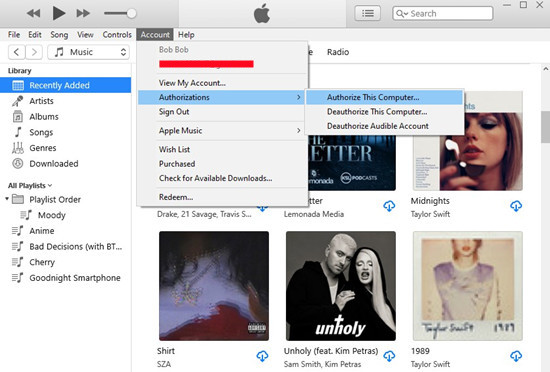Click the play button
This screenshot has width=550, height=372.
59,13
